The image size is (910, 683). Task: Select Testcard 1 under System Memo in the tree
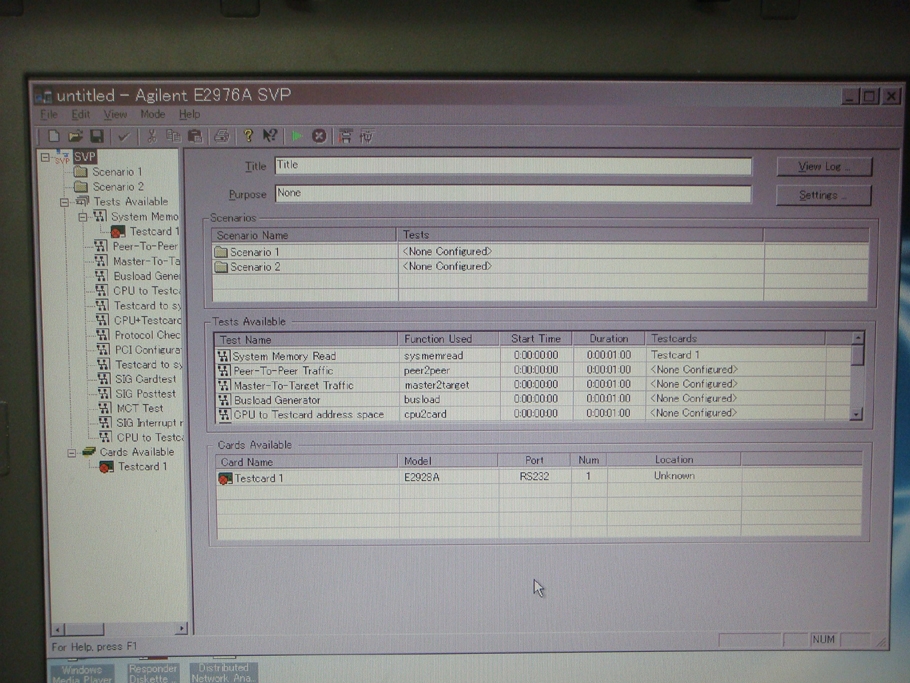[154, 231]
